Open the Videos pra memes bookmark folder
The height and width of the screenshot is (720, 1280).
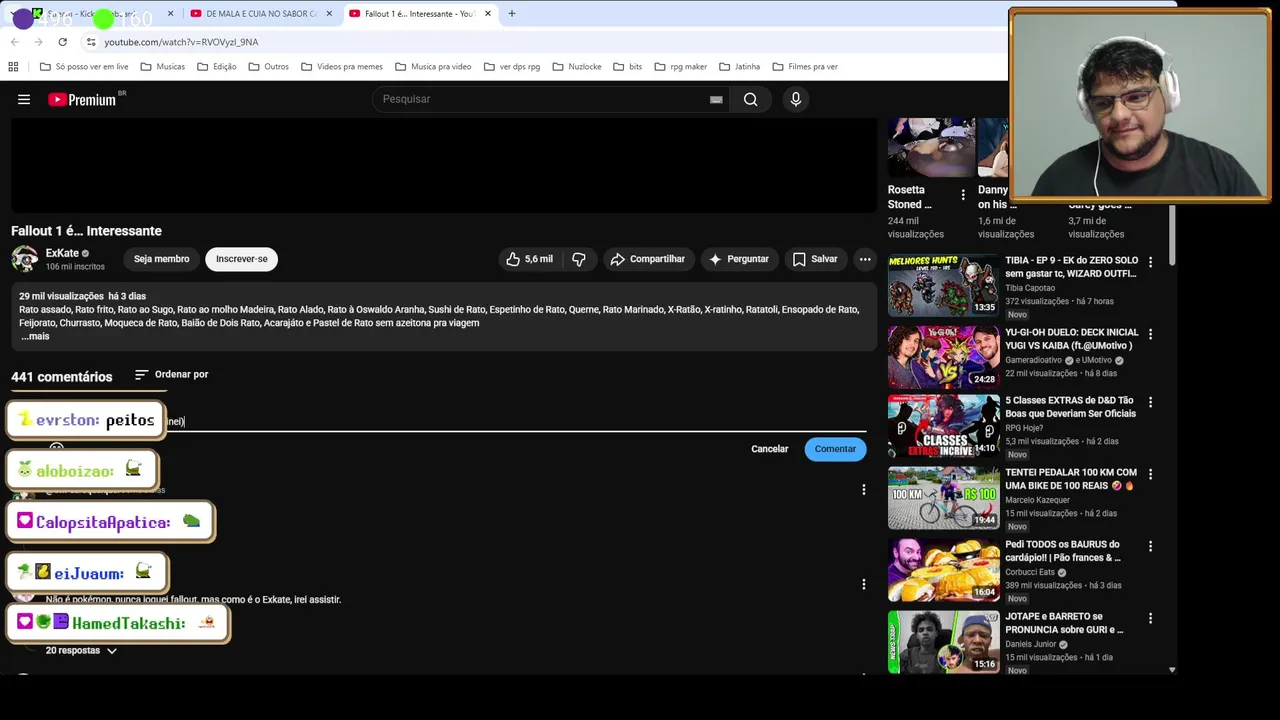pyautogui.click(x=341, y=67)
